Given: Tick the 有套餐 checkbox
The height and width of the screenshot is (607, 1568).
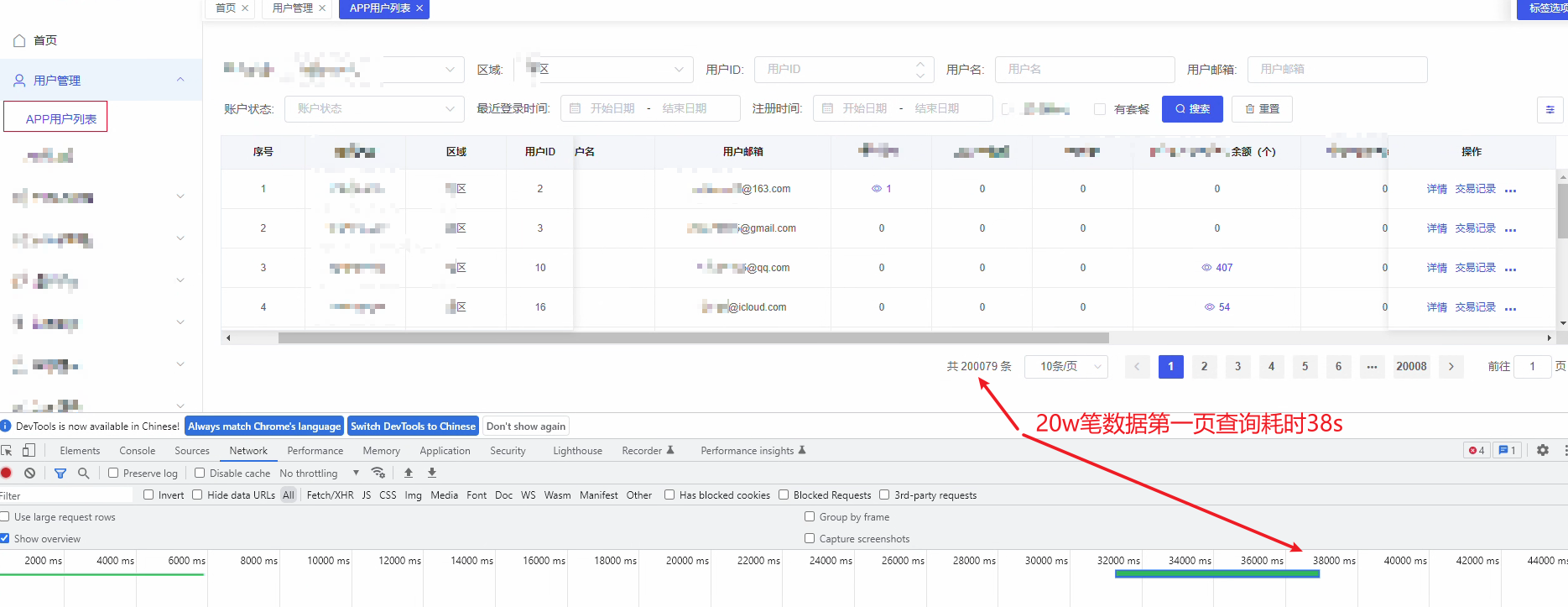Looking at the screenshot, I should [1100, 109].
